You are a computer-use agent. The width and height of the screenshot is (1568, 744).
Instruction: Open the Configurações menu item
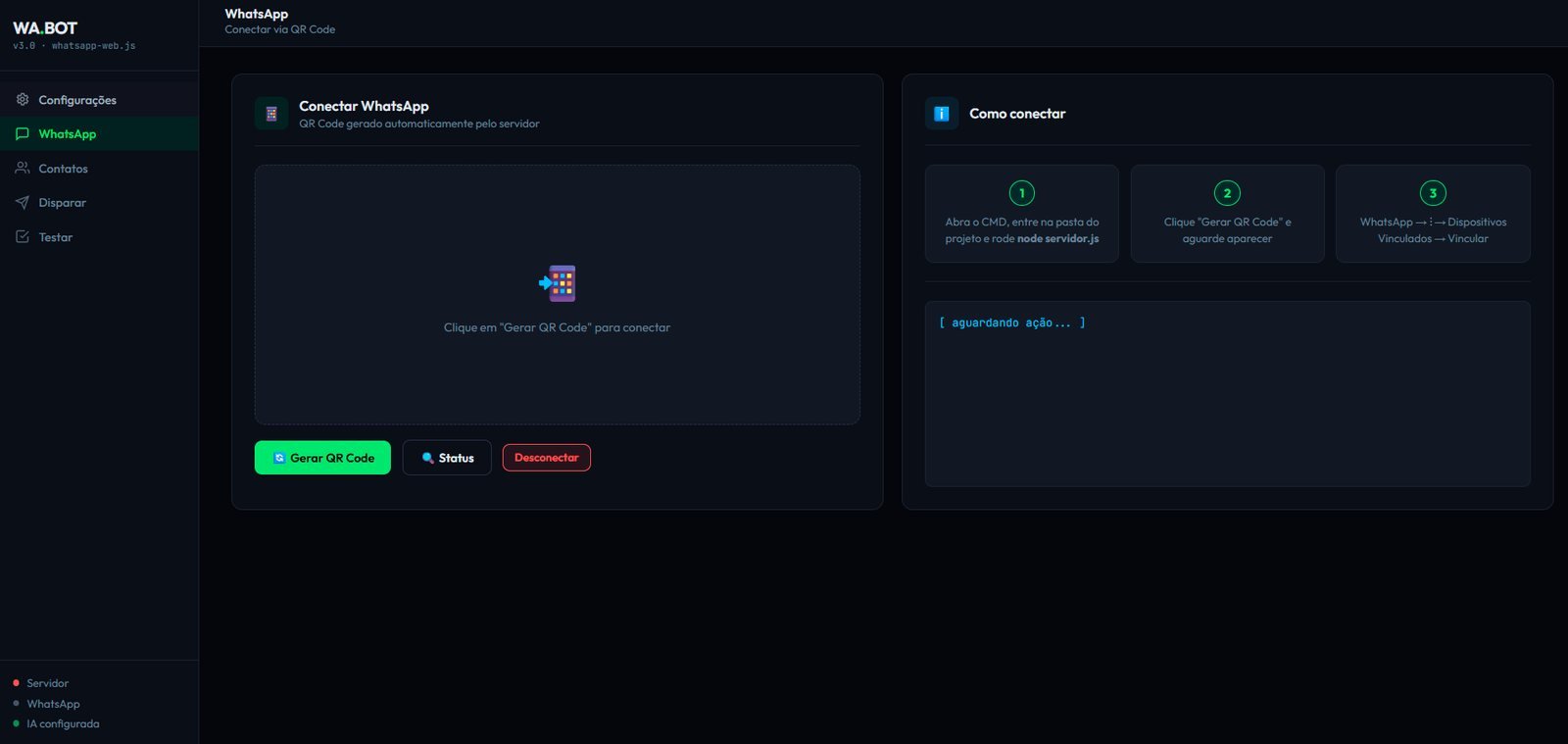coord(99,100)
